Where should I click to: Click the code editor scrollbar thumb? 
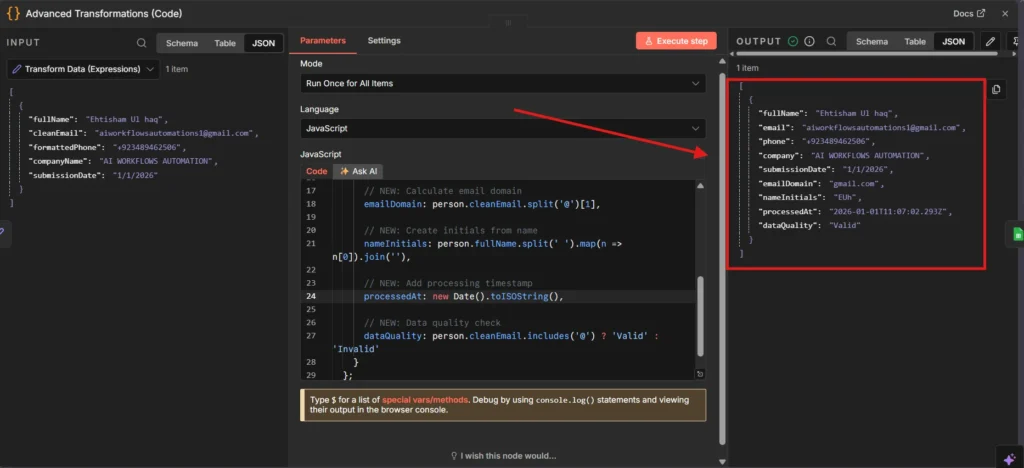pyautogui.click(x=700, y=316)
